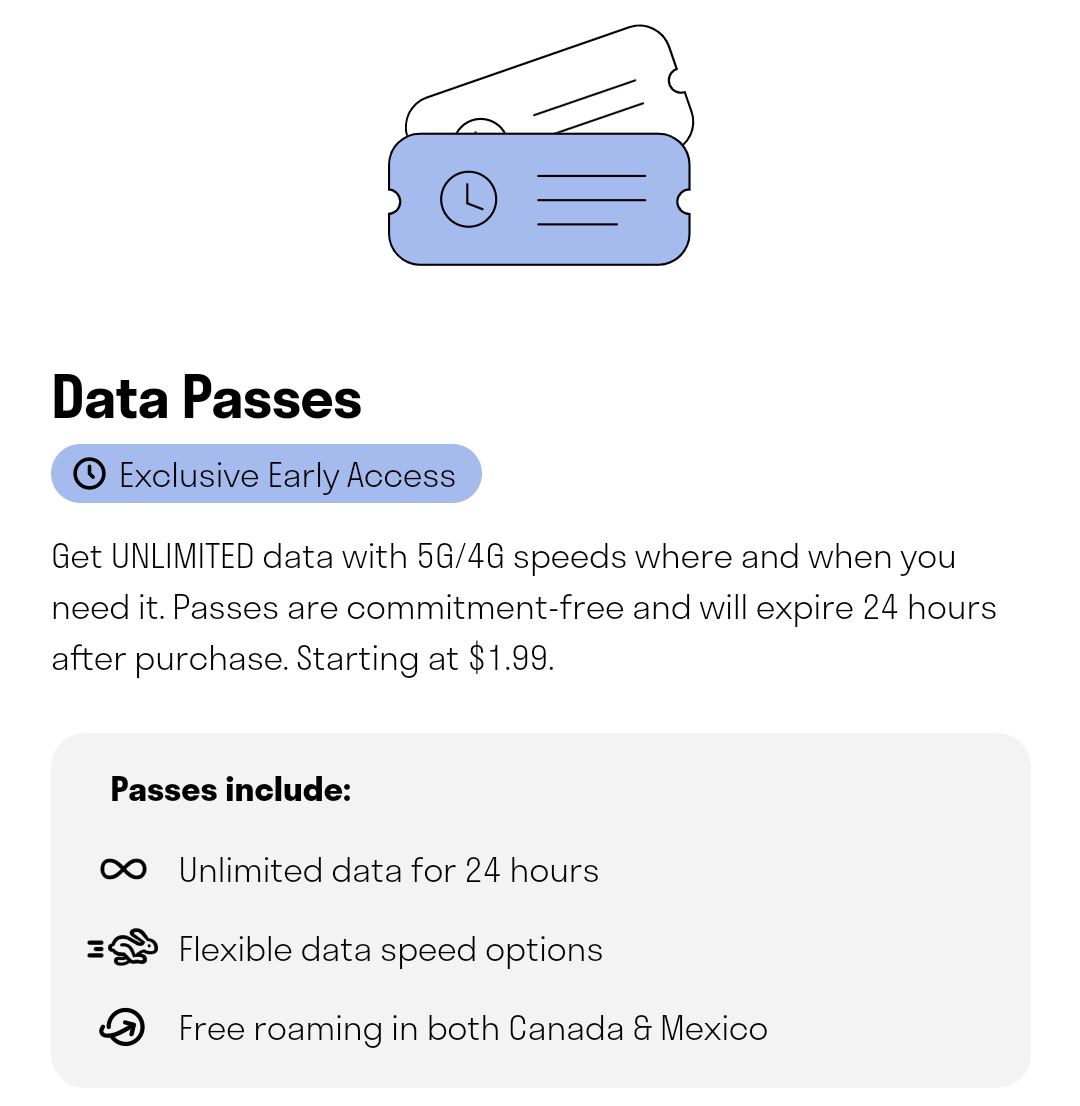Click the 'Passes include:' label
Image resolution: width=1080 pixels, height=1106 pixels.
point(231,789)
